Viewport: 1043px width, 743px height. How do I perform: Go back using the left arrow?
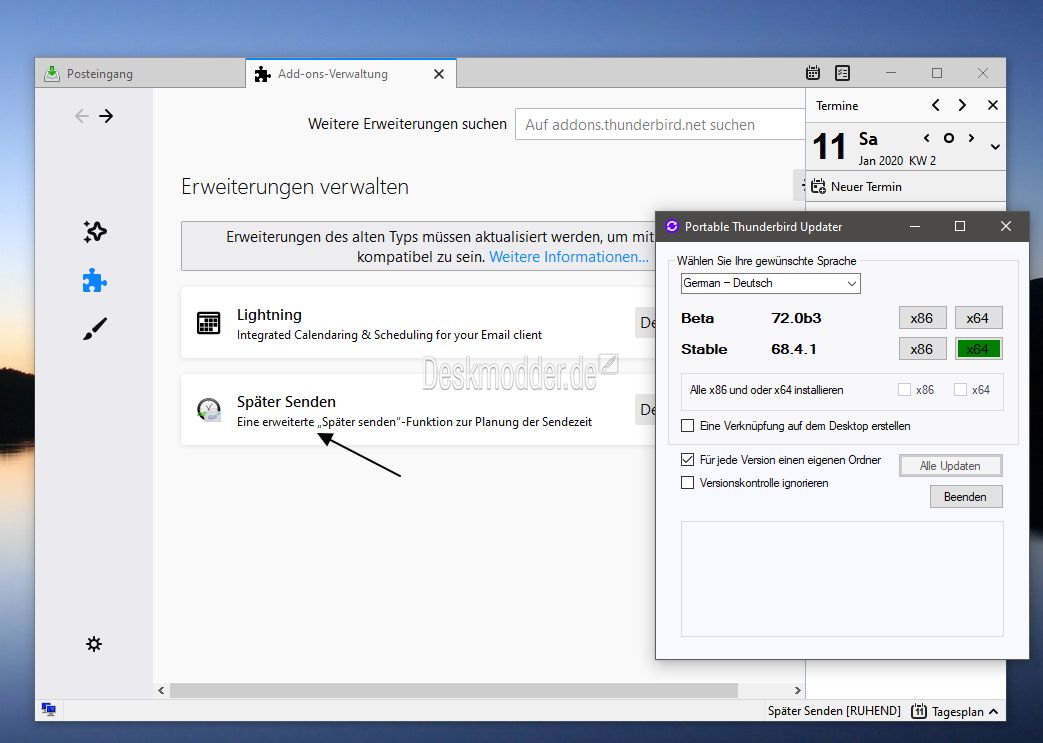(82, 116)
